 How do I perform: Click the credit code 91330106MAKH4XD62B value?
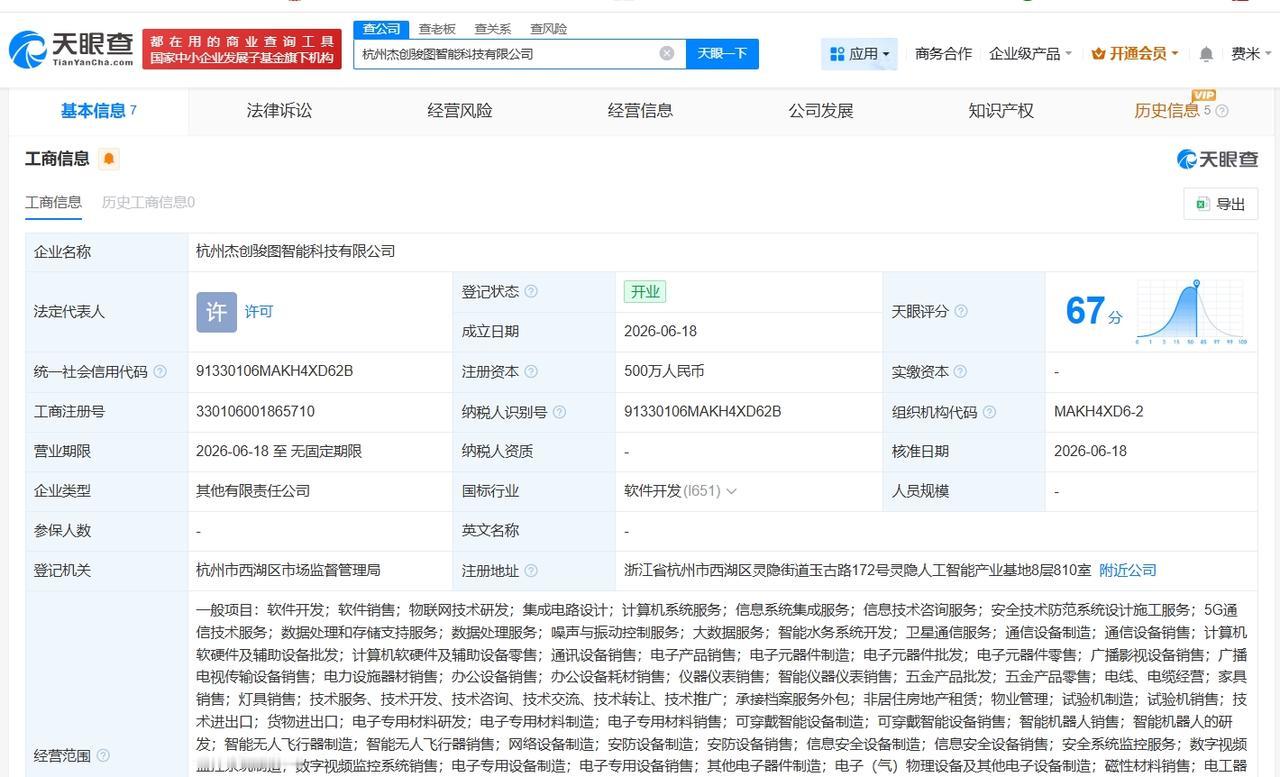275,371
